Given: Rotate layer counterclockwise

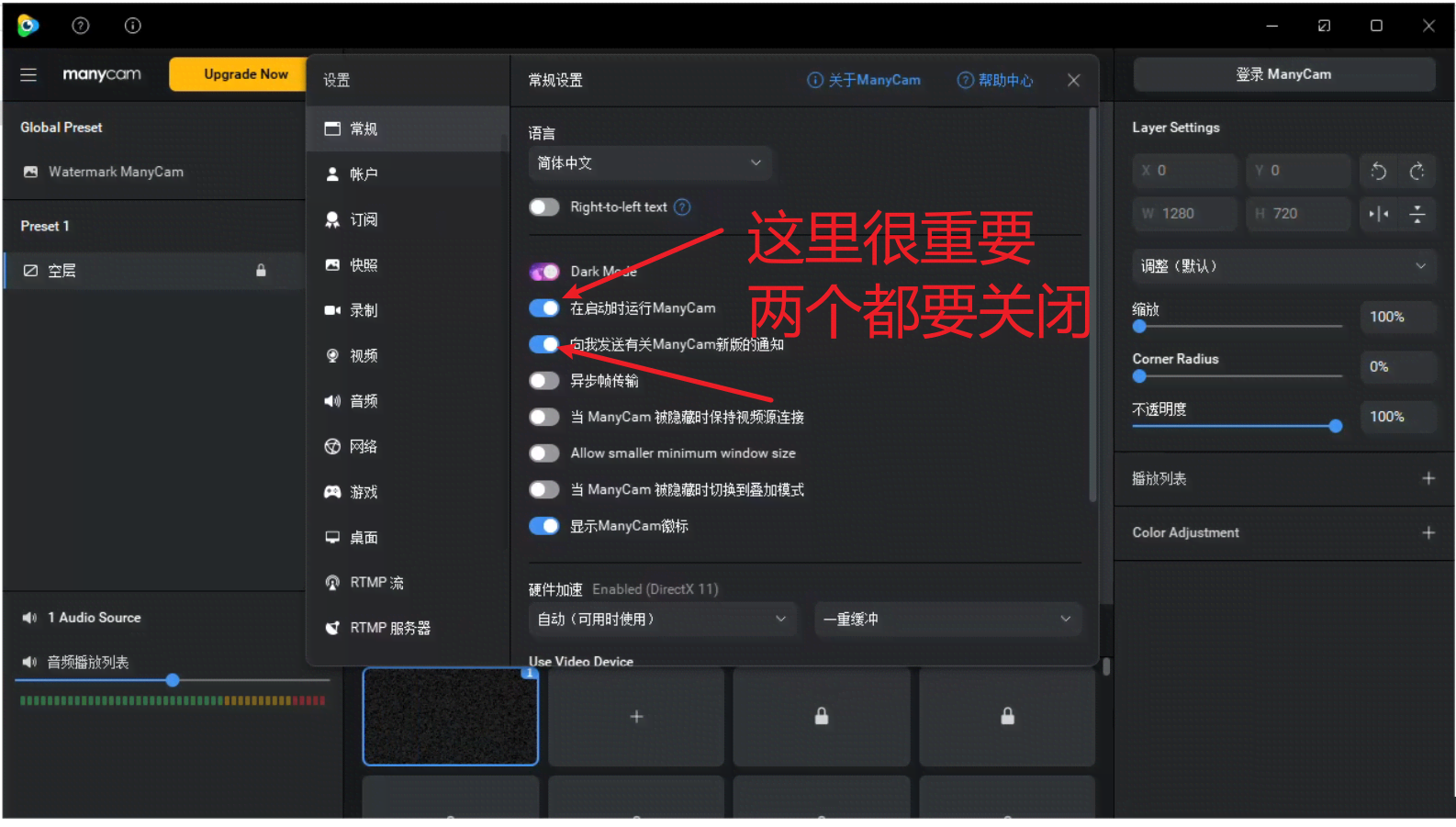Looking at the screenshot, I should click(x=1378, y=171).
